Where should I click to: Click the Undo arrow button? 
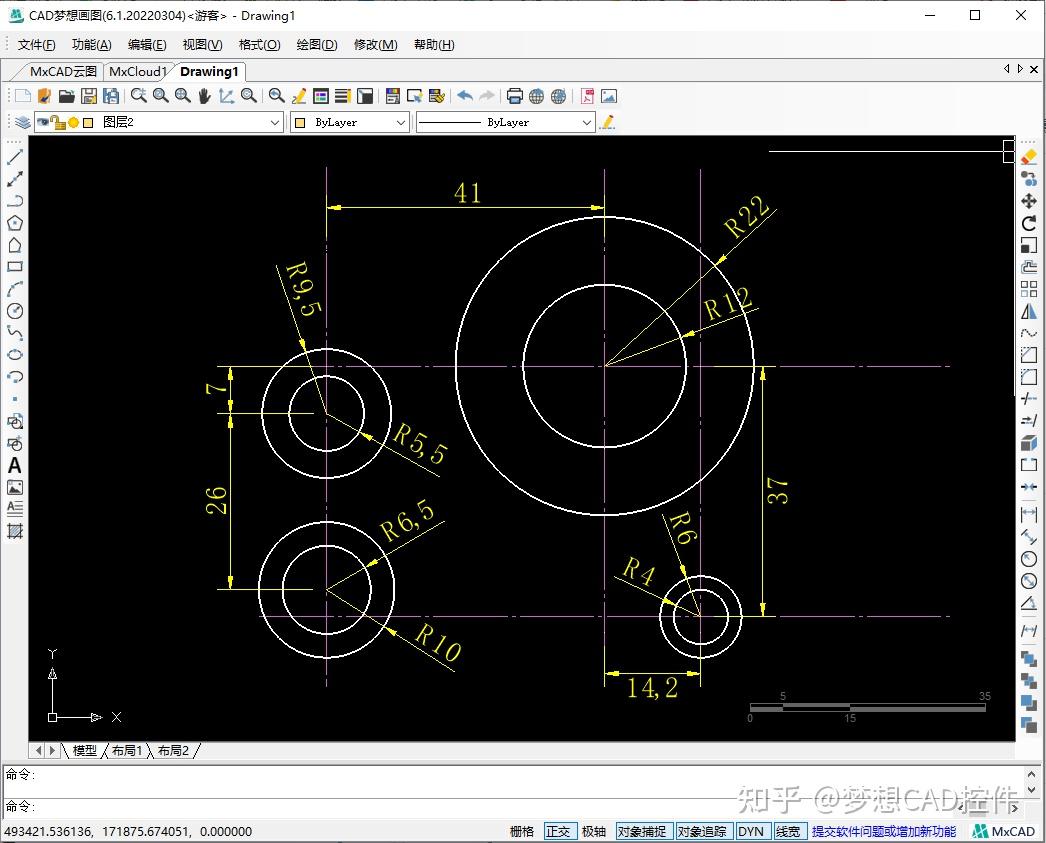tap(465, 96)
